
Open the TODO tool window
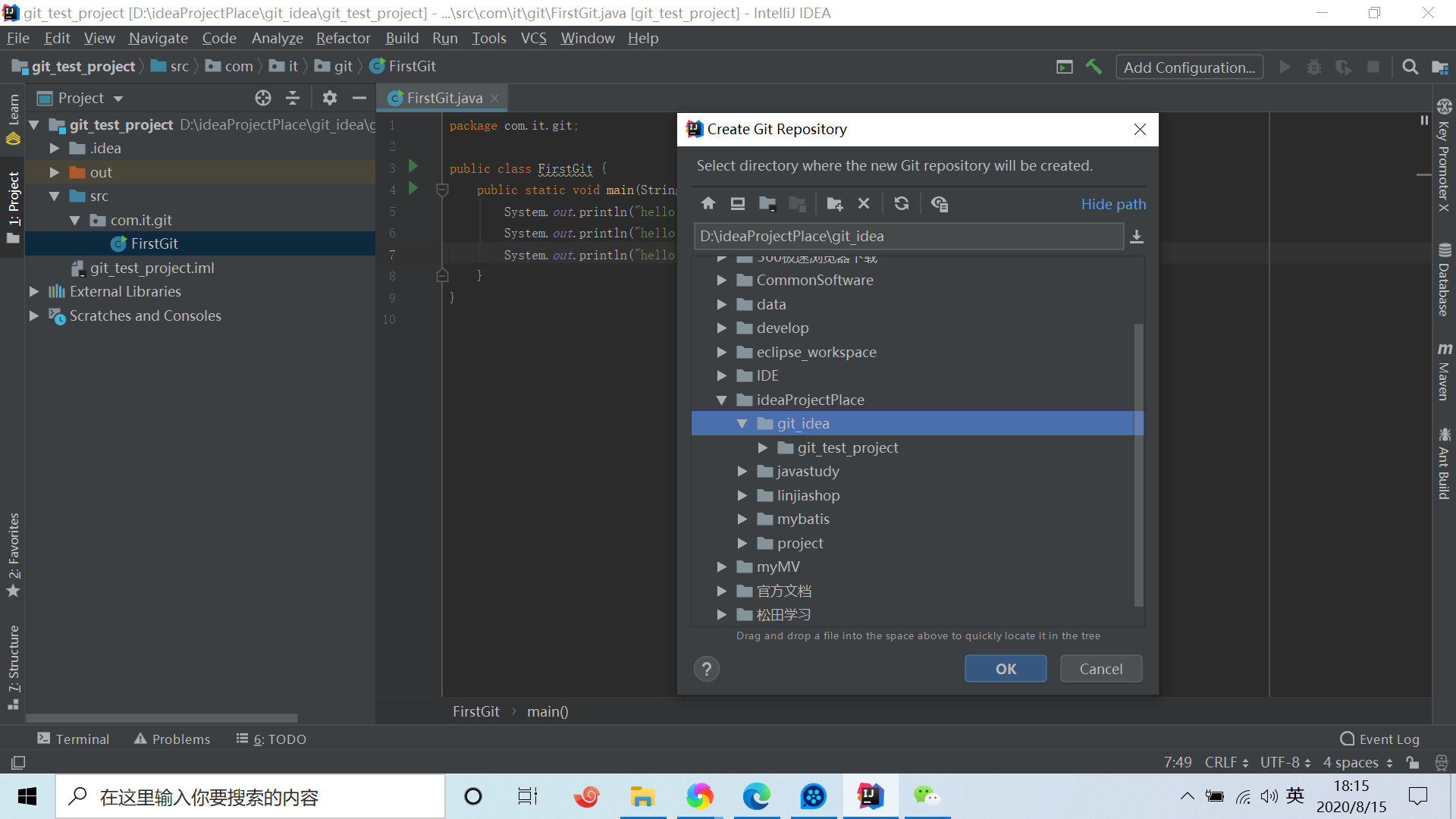click(271, 739)
